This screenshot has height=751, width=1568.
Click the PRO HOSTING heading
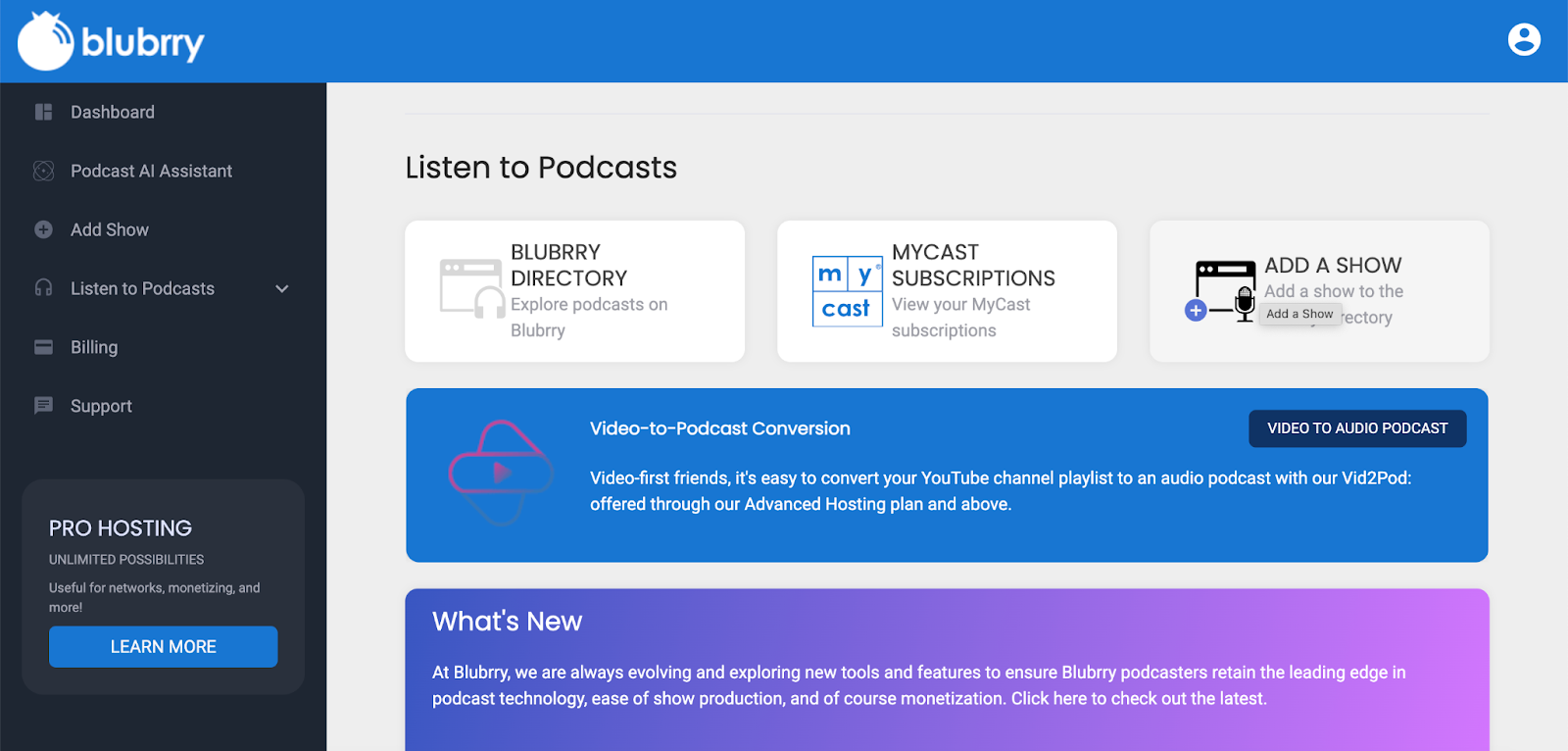121,528
